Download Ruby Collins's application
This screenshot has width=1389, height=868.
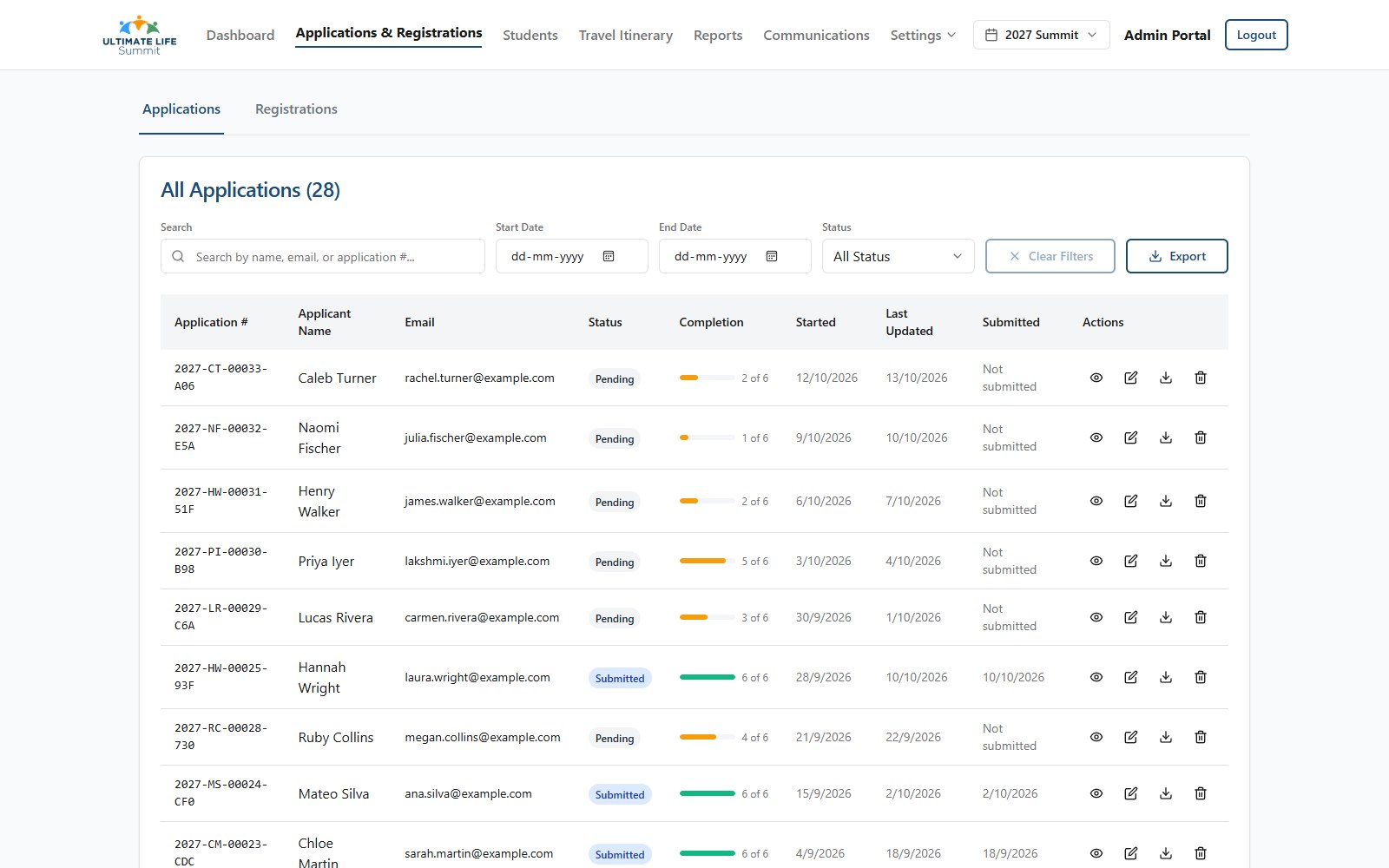click(1166, 737)
